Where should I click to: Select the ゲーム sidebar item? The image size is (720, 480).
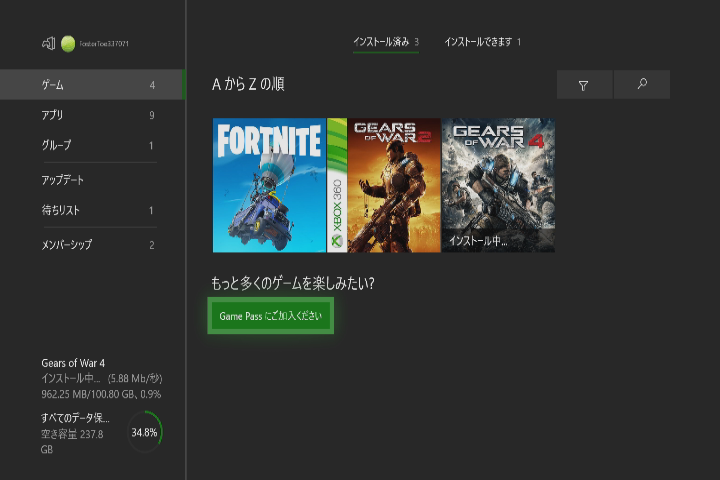pyautogui.click(x=92, y=85)
